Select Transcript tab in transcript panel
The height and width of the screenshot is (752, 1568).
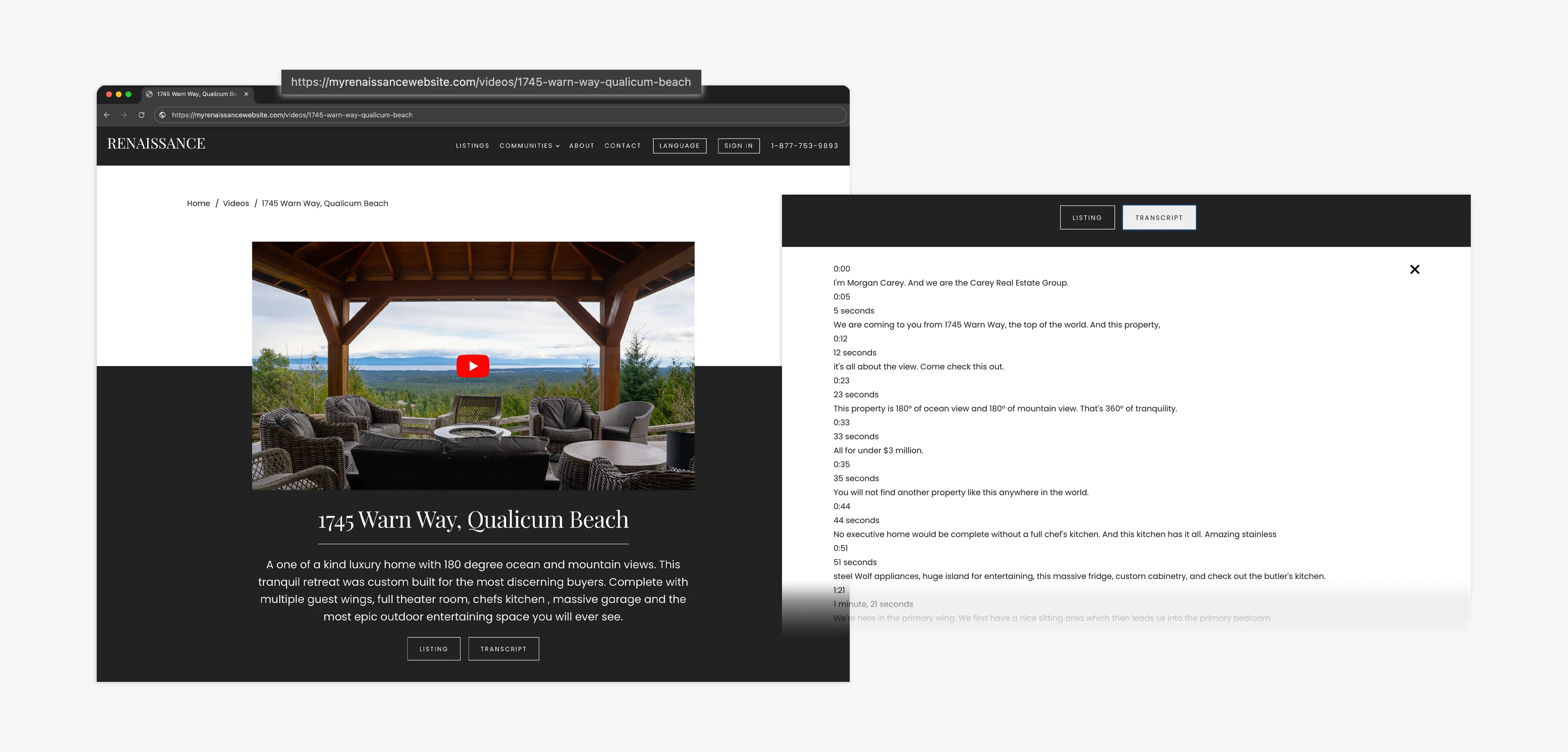point(1159,217)
